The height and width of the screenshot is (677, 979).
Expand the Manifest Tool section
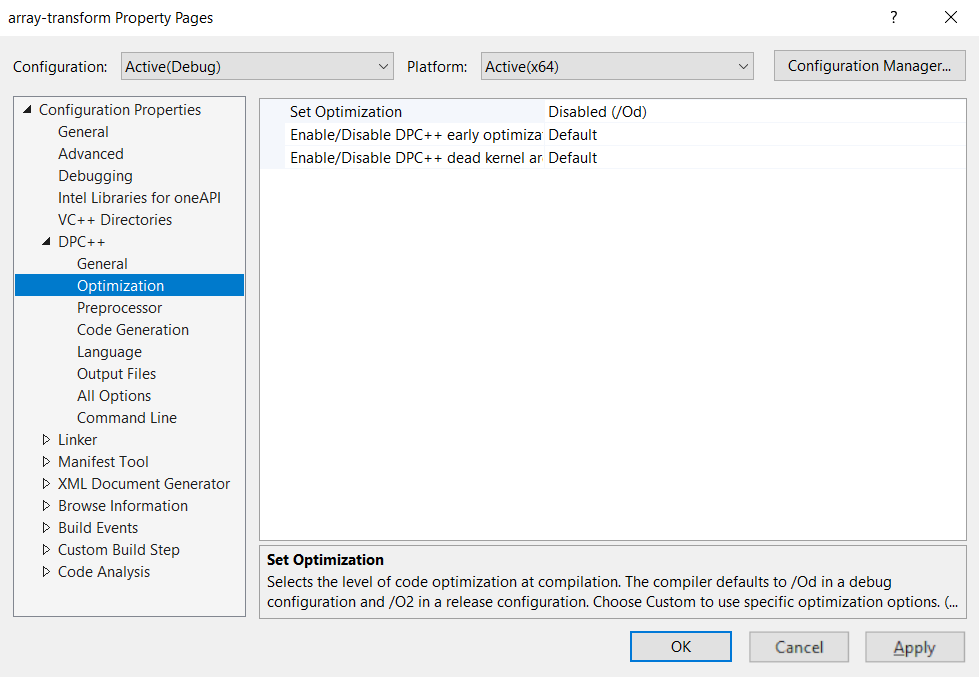pyautogui.click(x=46, y=461)
